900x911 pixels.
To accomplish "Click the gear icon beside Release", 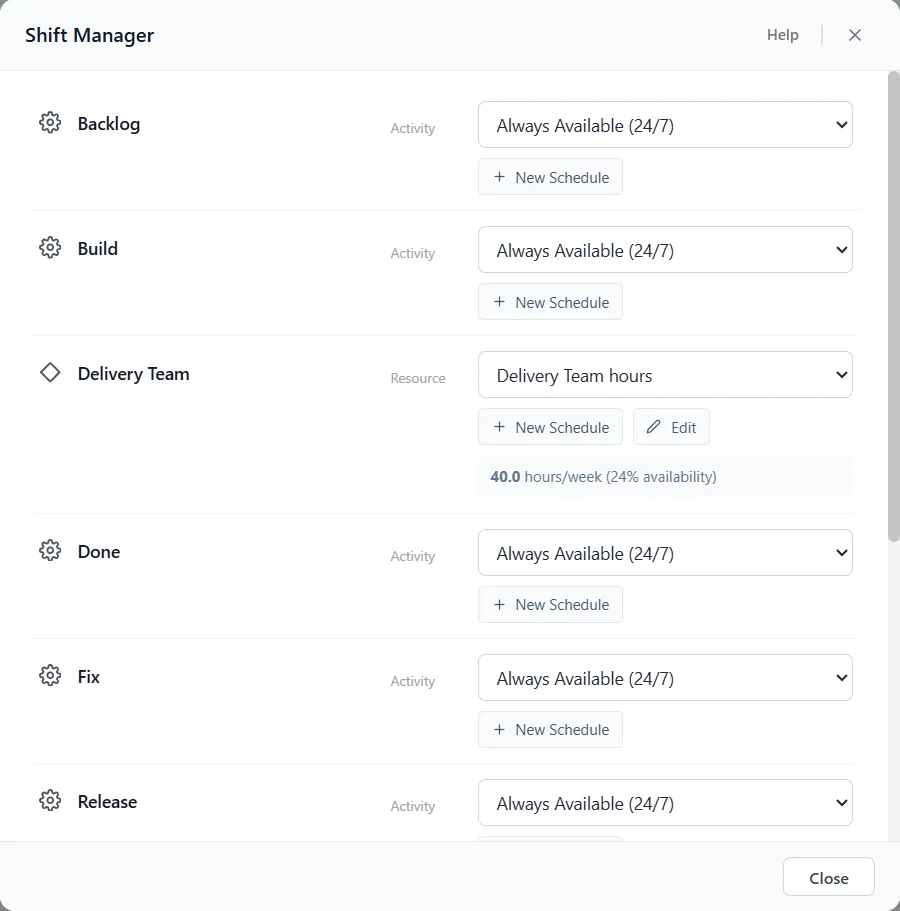I will pos(50,800).
